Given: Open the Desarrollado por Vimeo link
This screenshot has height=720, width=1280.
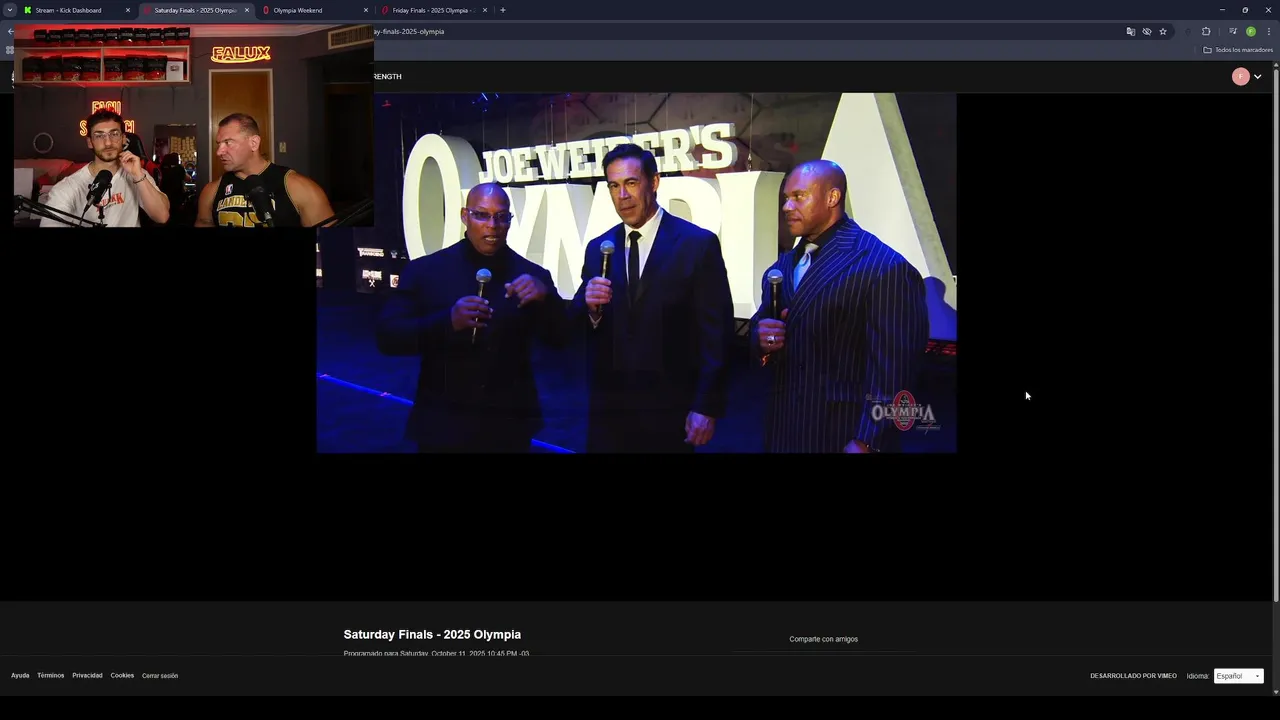Looking at the screenshot, I should (1133, 676).
